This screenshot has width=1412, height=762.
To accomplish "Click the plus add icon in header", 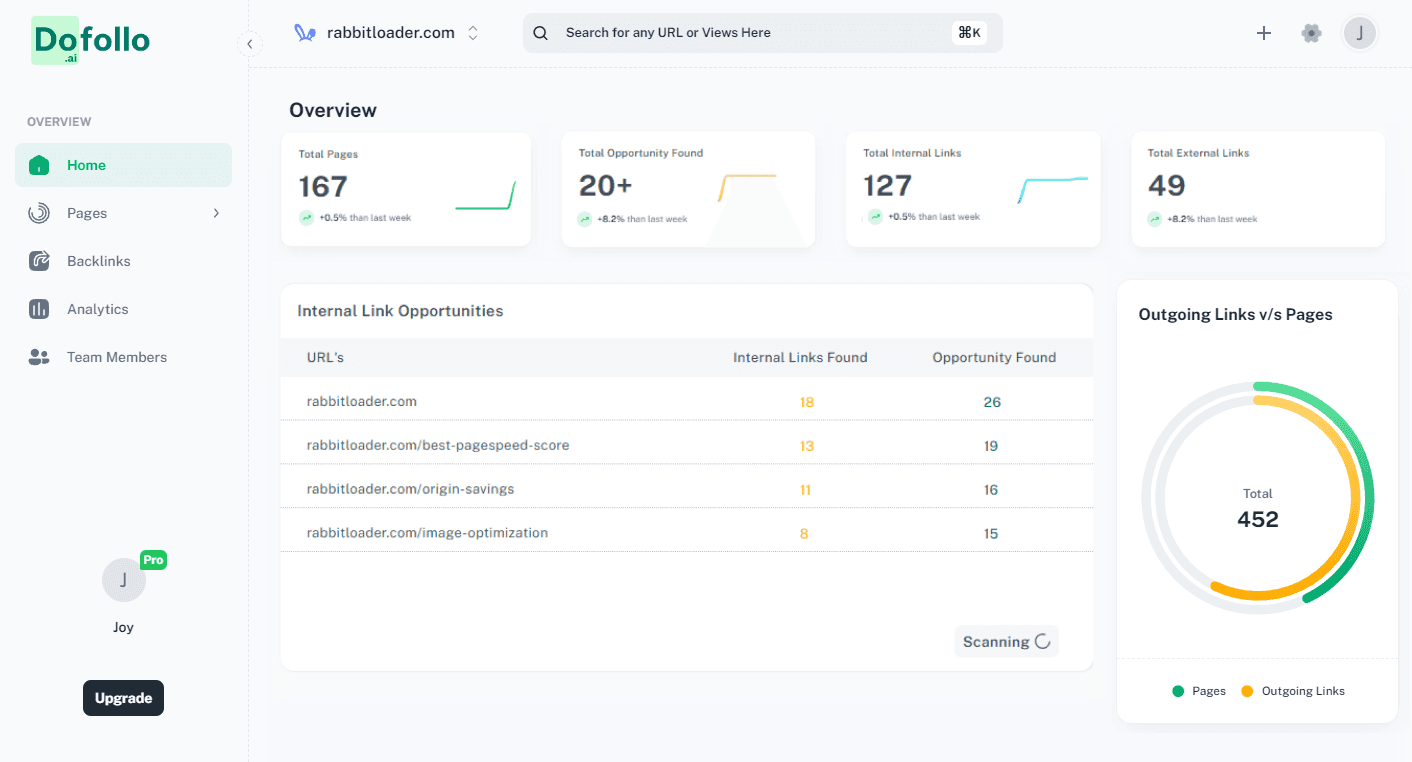I will pos(1264,33).
